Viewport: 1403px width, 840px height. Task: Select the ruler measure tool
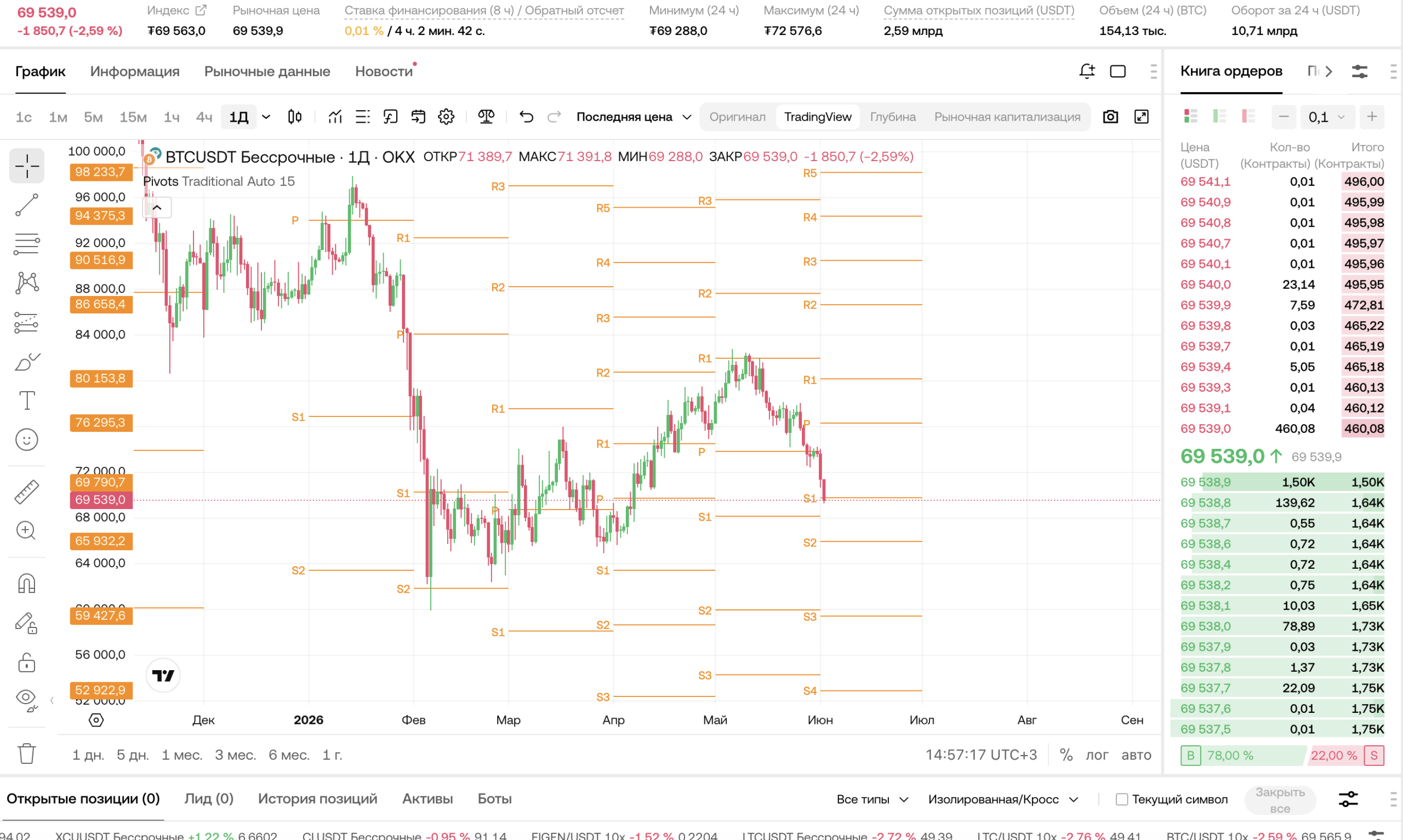pos(27,492)
